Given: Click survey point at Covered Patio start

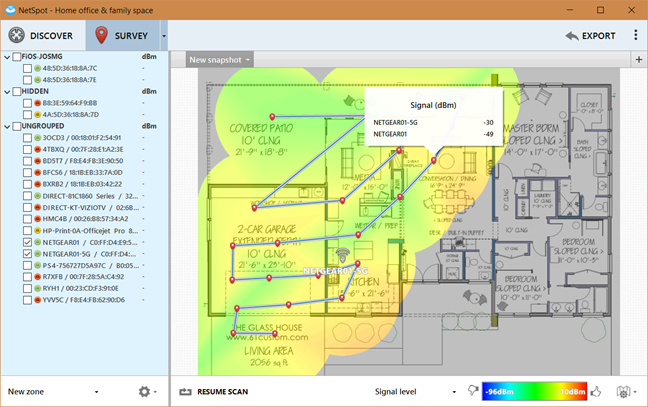Looking at the screenshot, I should (272, 117).
